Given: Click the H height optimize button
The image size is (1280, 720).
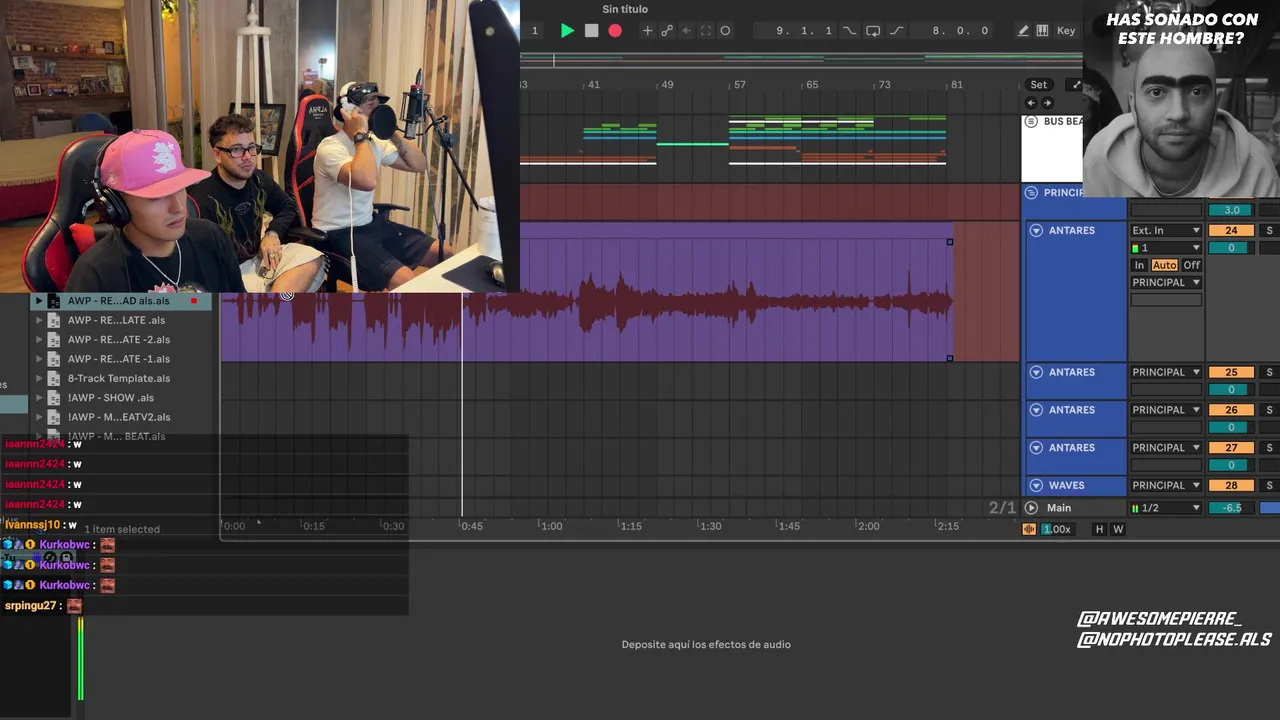Looking at the screenshot, I should pos(1099,529).
